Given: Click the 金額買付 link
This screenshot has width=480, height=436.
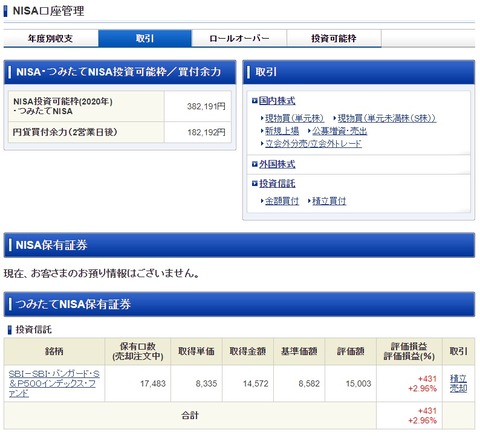Looking at the screenshot, I should coord(282,201).
